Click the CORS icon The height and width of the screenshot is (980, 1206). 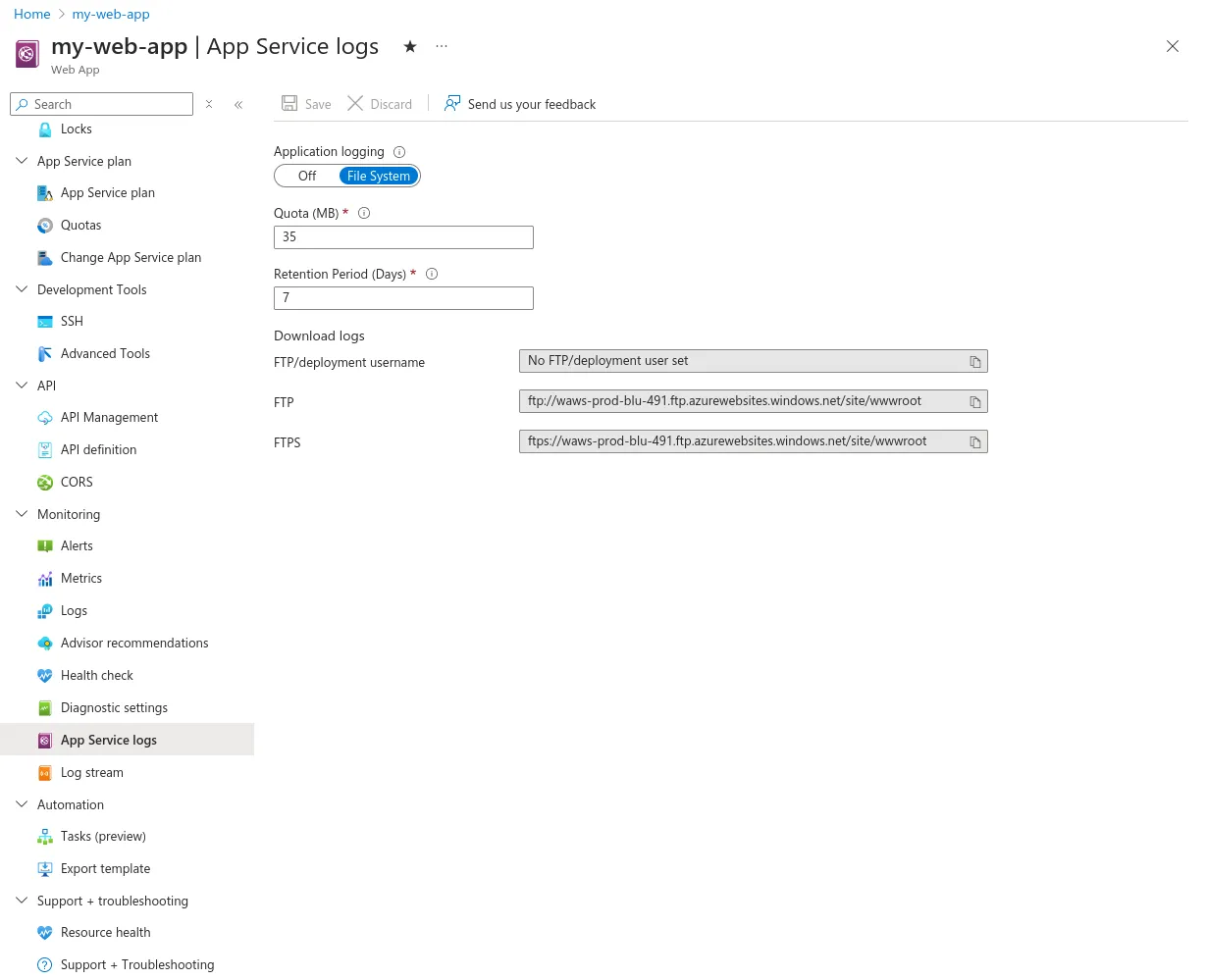click(44, 483)
